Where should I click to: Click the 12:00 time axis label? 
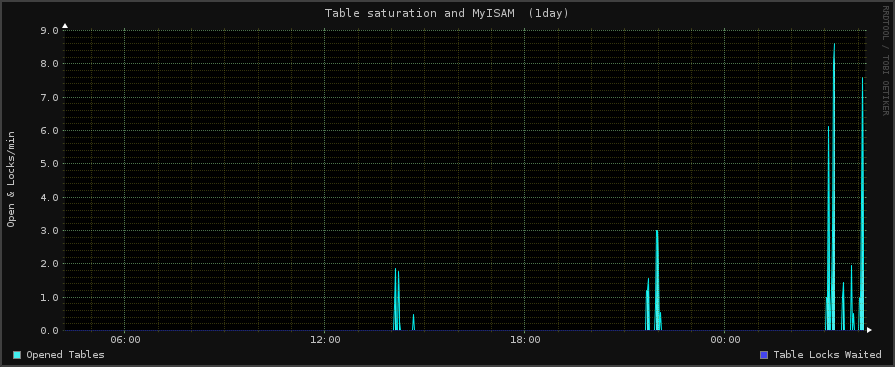pos(325,340)
